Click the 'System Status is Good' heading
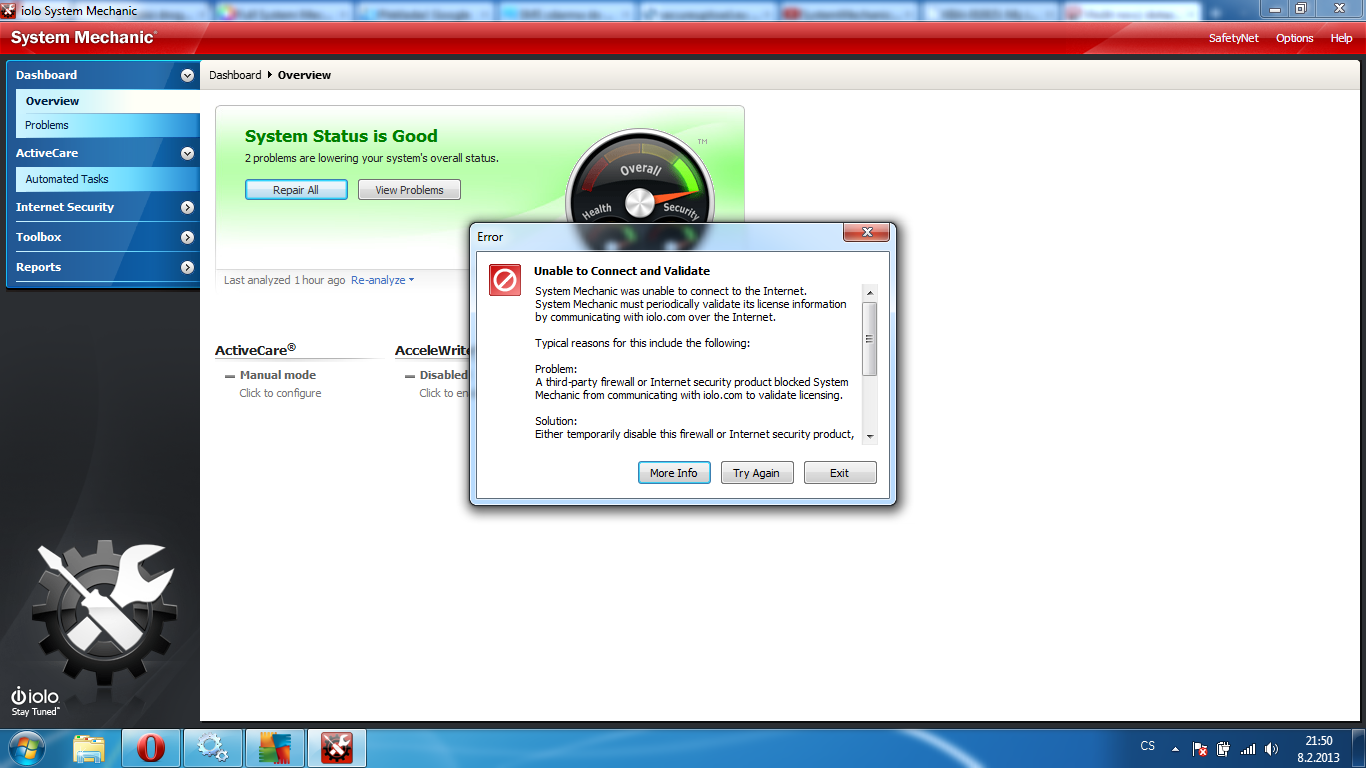 point(341,136)
